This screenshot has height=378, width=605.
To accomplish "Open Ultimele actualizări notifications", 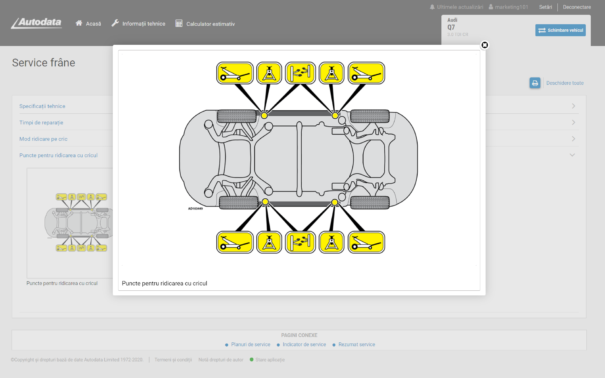I will tap(456, 7).
